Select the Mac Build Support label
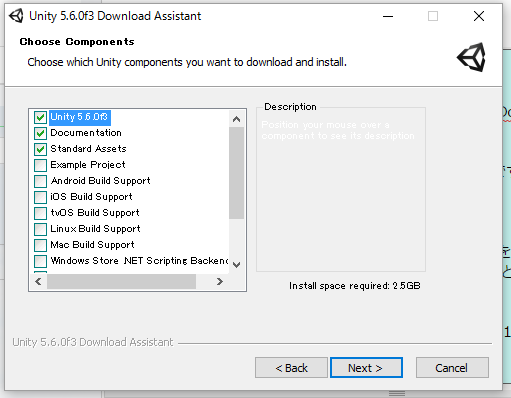The height and width of the screenshot is (398, 511). (x=92, y=245)
